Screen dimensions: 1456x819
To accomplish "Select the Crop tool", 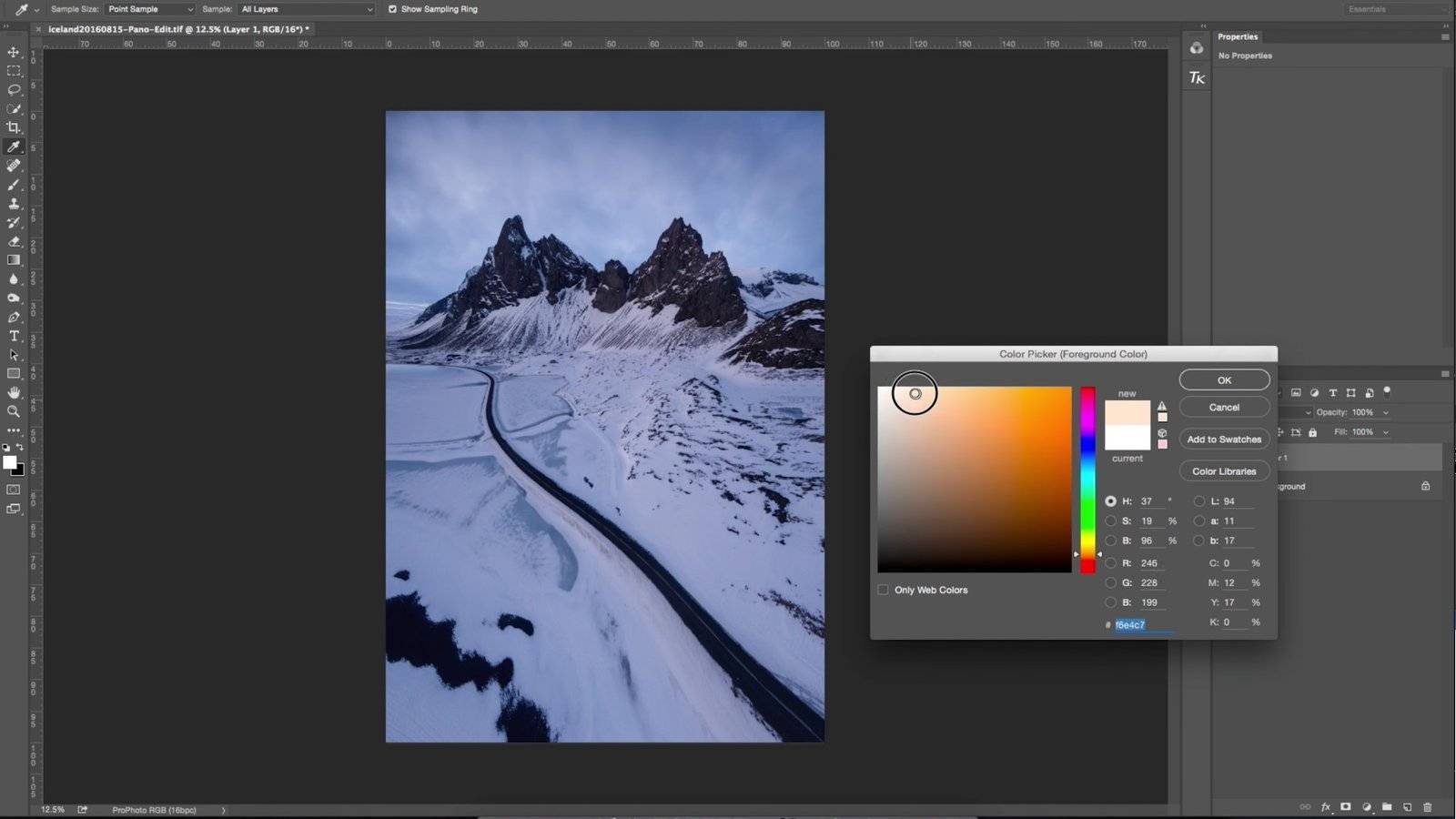I will coord(14,127).
